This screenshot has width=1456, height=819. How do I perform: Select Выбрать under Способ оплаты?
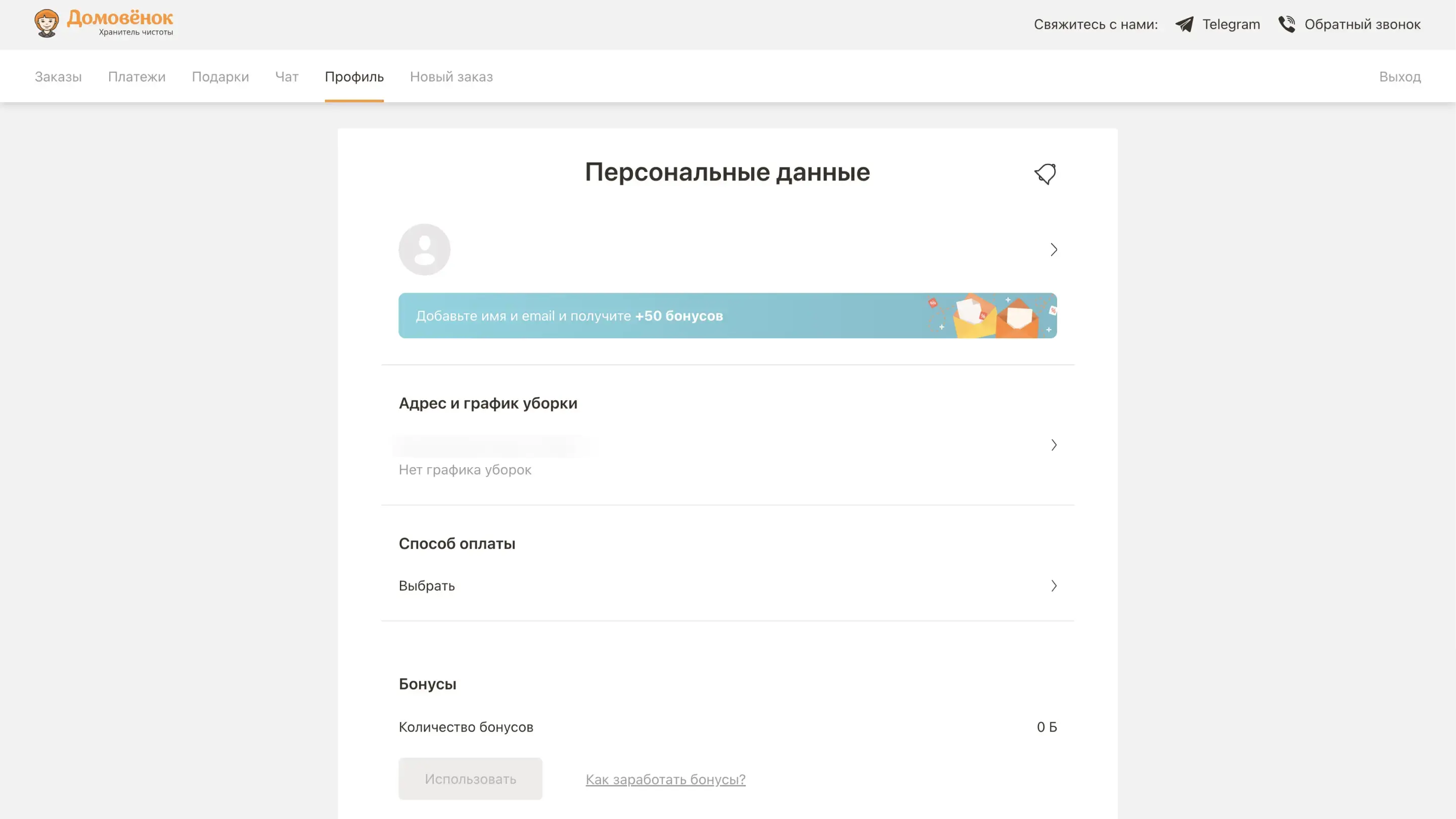(427, 585)
